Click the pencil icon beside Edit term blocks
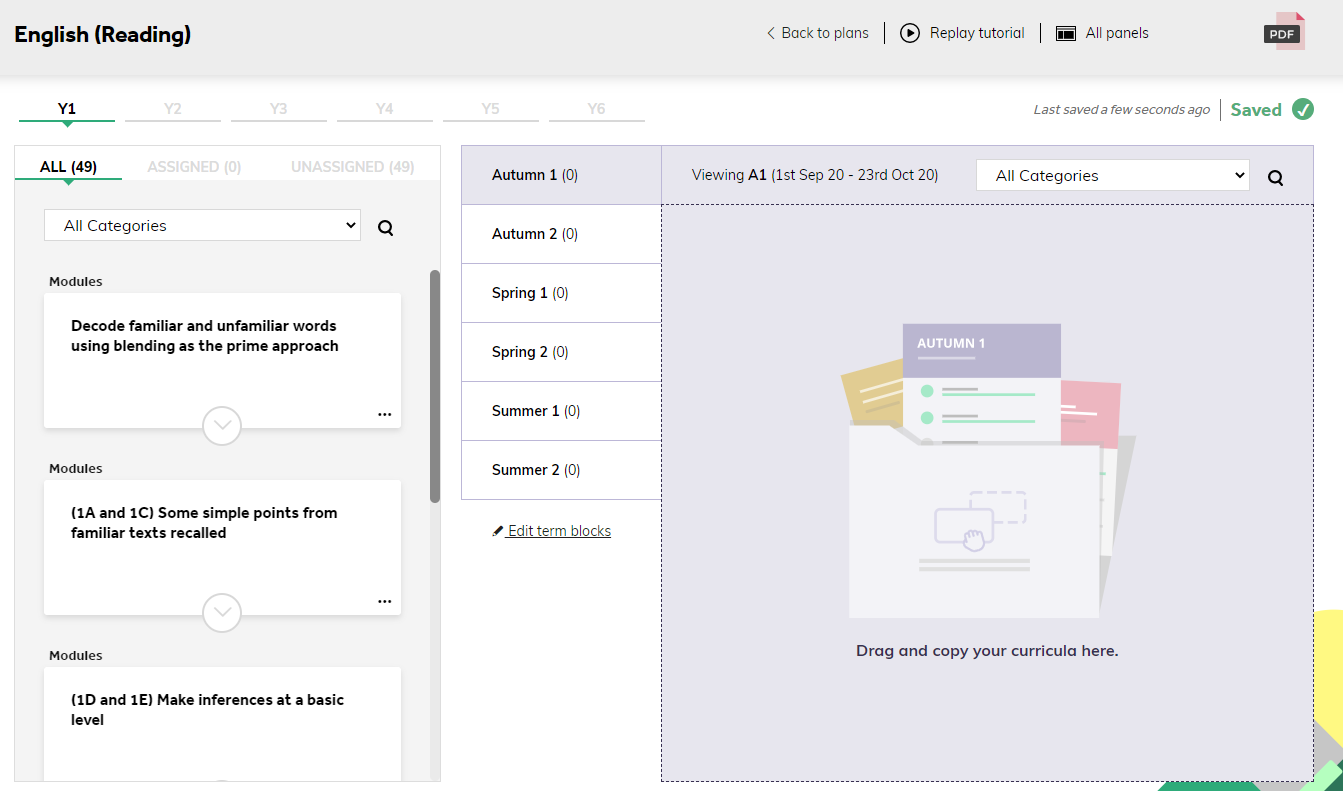Screen dimensions: 1343x791 tap(498, 531)
